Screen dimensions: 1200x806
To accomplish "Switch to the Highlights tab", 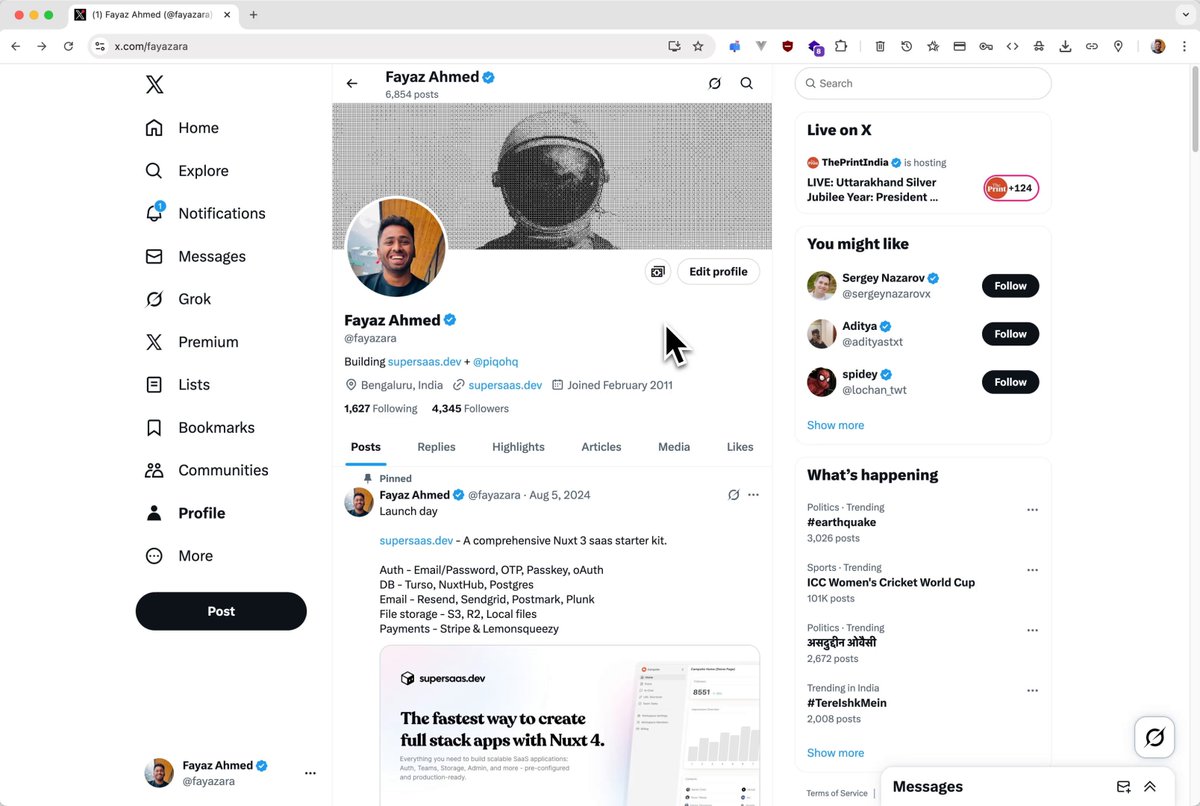I will (518, 447).
